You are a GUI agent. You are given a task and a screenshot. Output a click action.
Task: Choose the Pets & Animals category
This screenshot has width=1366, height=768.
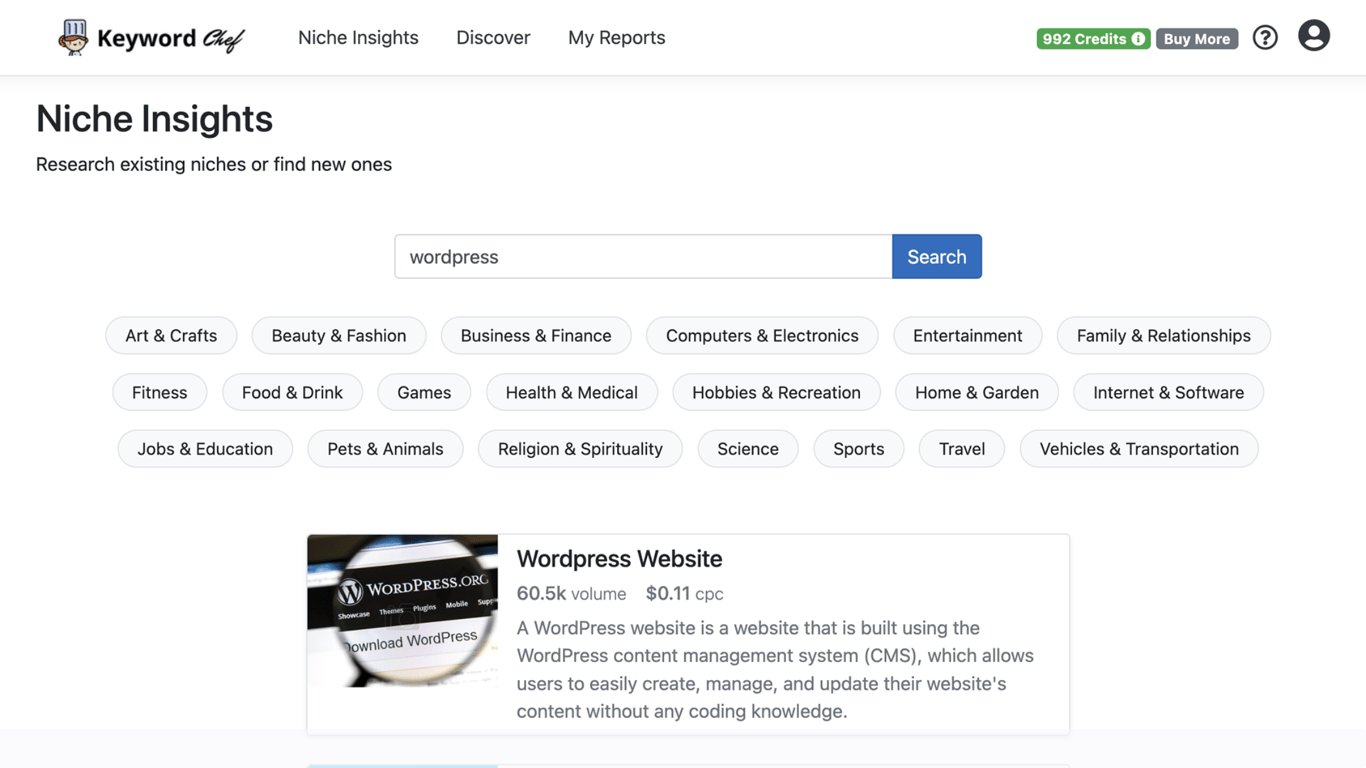click(385, 449)
